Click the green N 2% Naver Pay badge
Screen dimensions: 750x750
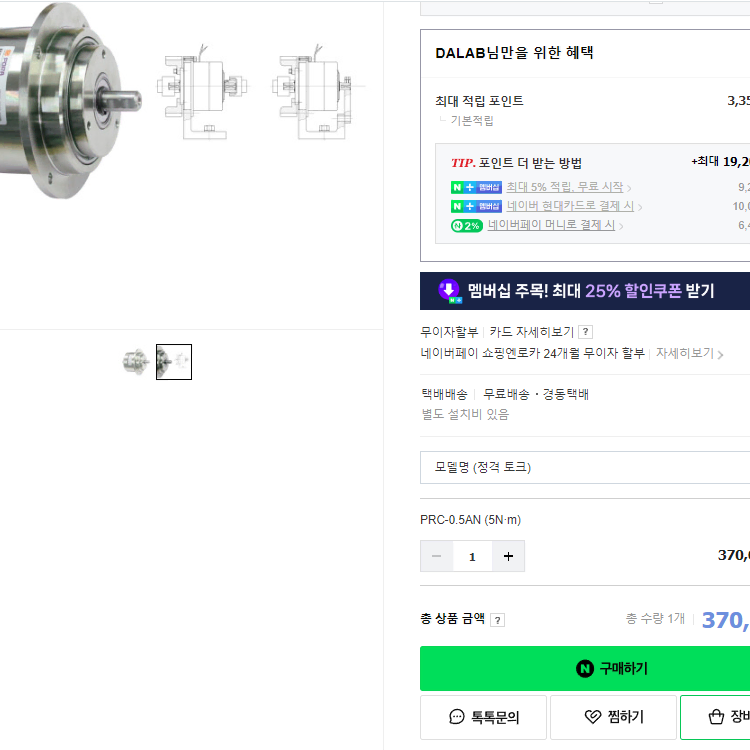(x=466, y=225)
